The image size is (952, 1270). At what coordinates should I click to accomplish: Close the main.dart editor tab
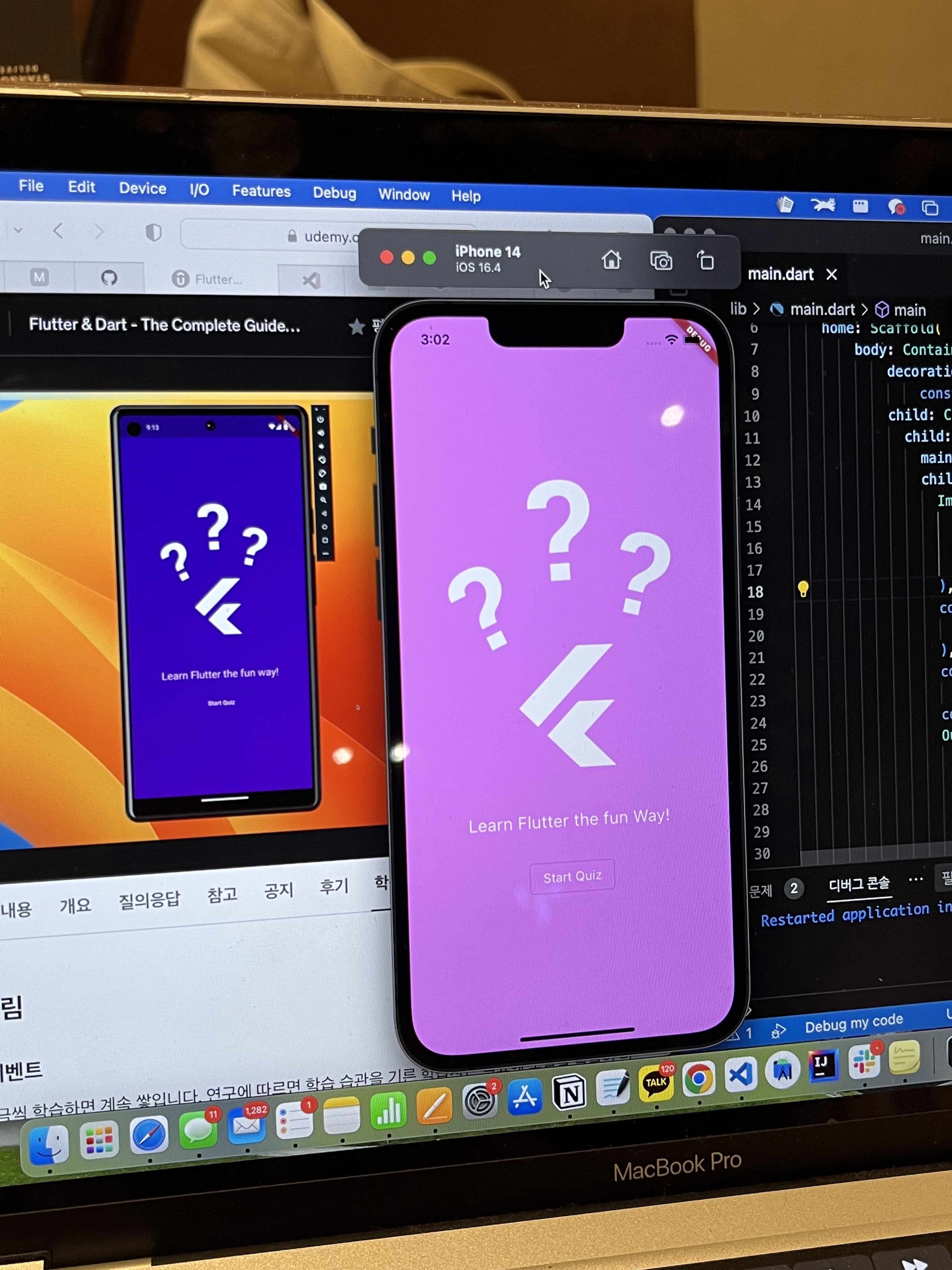tap(831, 275)
